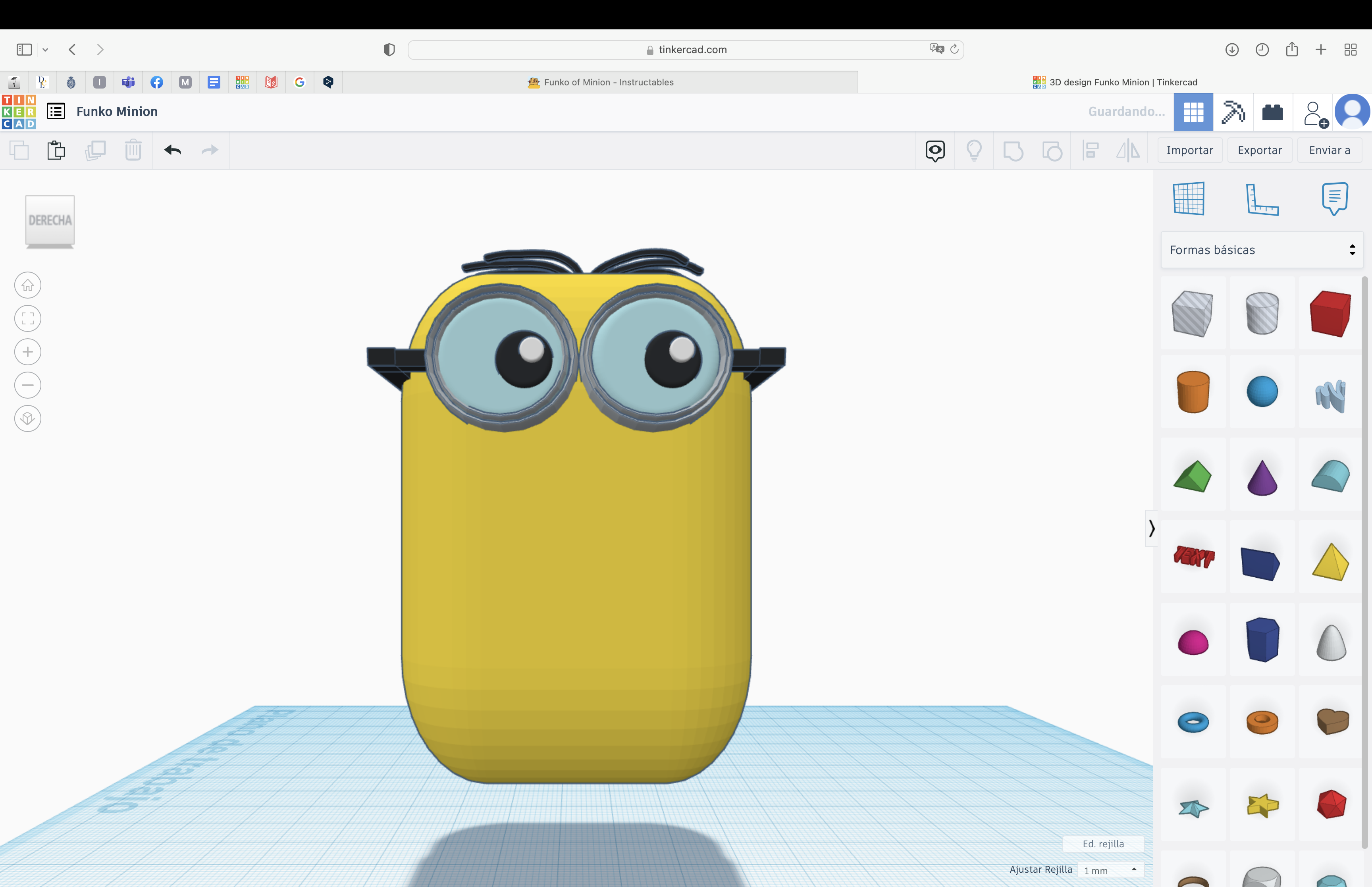Viewport: 1372px width, 887px height.
Task: Pick the blue sphere shape
Action: pyautogui.click(x=1262, y=391)
